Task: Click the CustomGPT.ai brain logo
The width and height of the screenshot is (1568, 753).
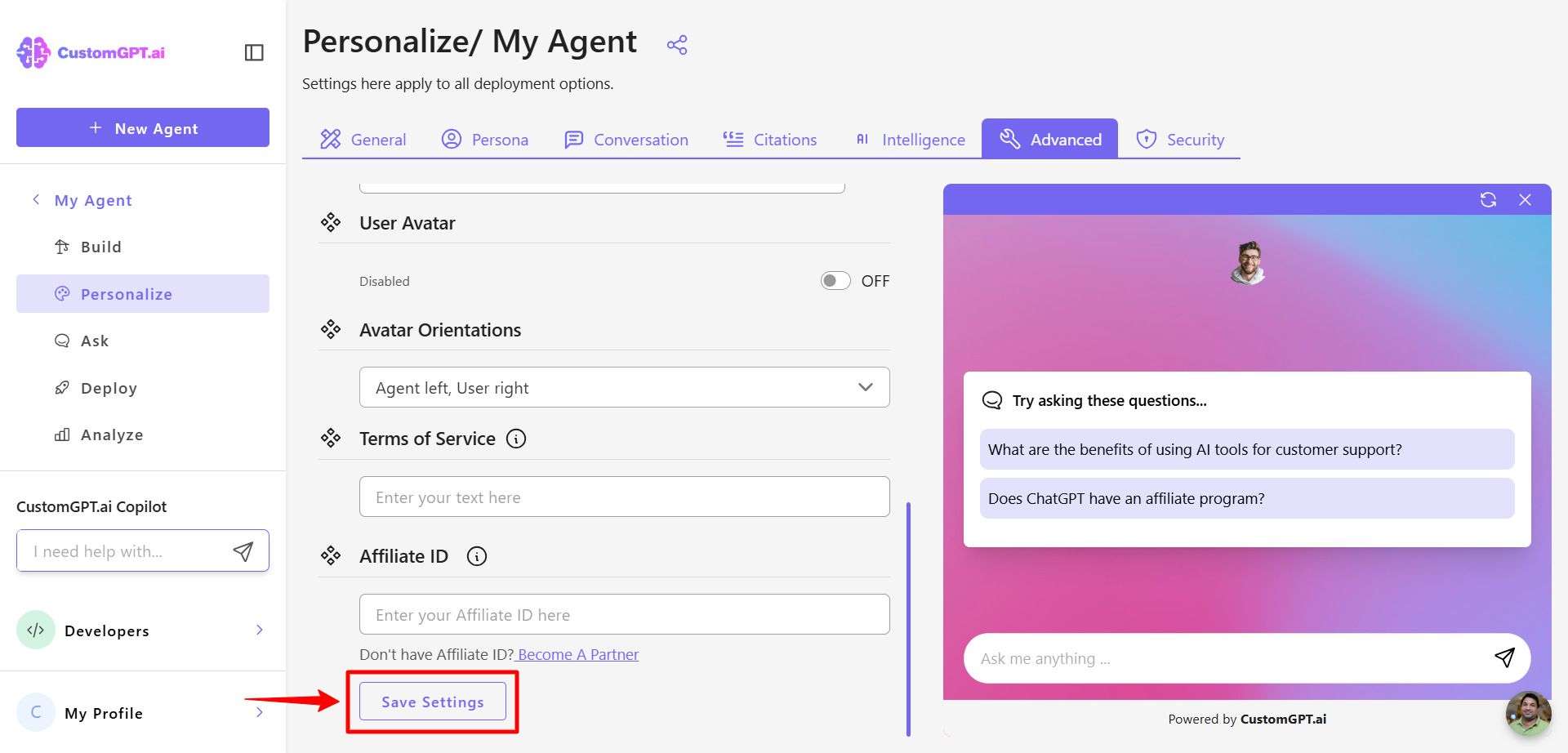Action: (x=33, y=52)
